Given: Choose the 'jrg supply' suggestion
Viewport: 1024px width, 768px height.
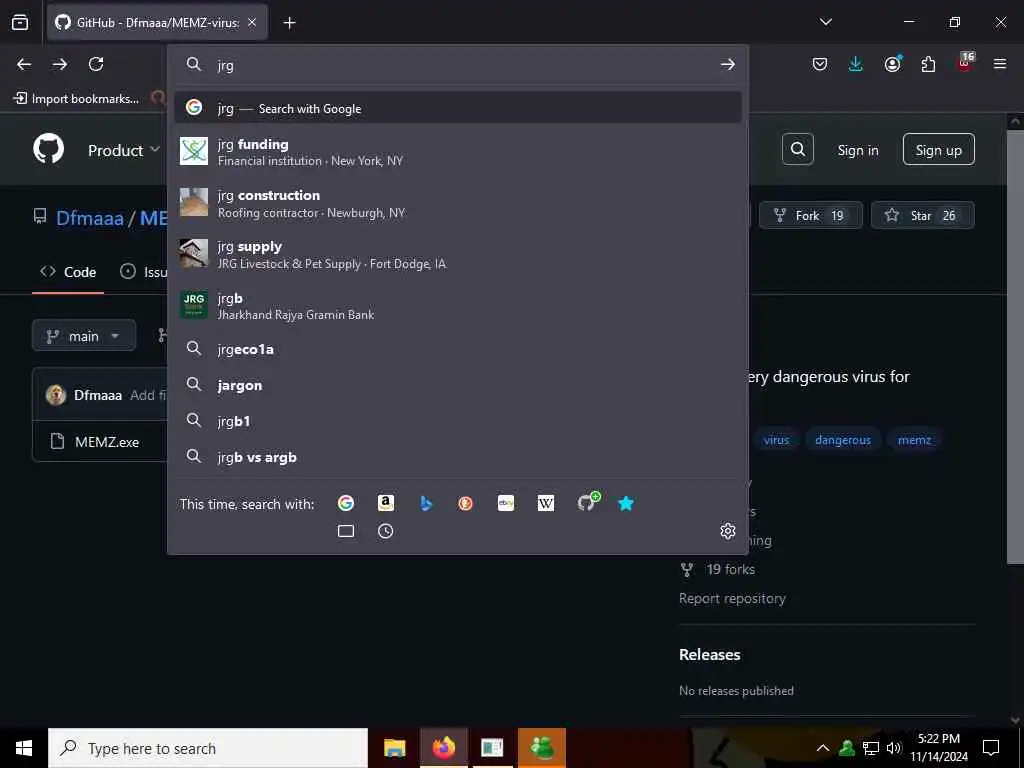Looking at the screenshot, I should click(457, 254).
